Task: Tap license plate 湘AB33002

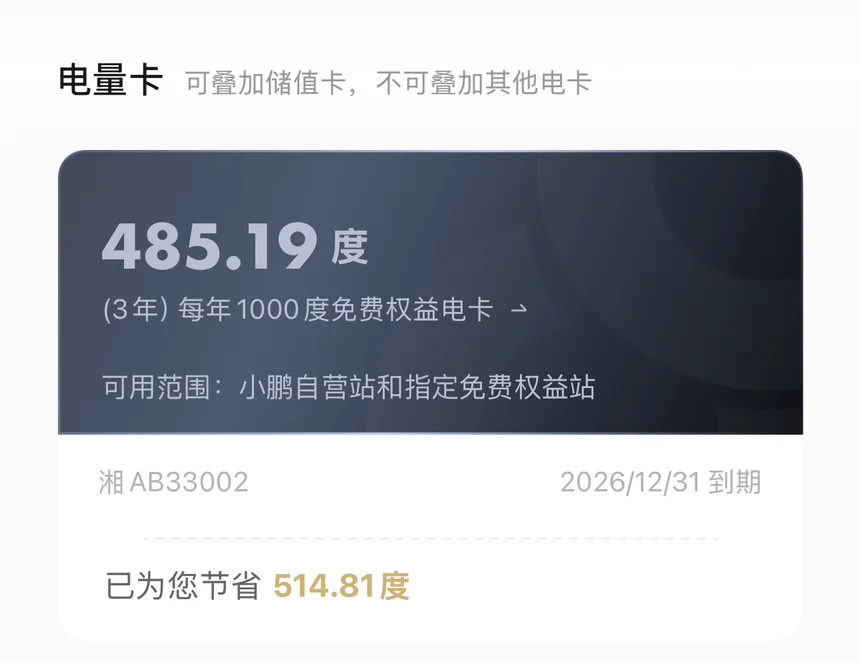Action: tap(174, 483)
